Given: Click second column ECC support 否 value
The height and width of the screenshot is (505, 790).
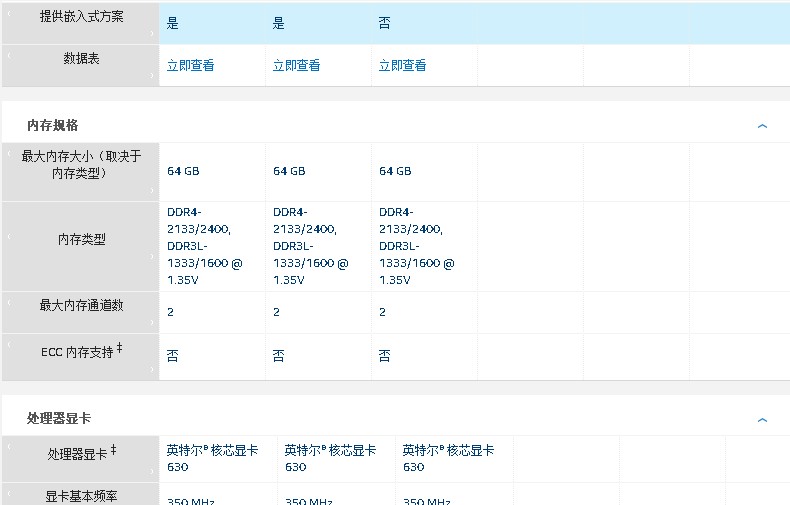Looking at the screenshot, I should click(x=278, y=356).
